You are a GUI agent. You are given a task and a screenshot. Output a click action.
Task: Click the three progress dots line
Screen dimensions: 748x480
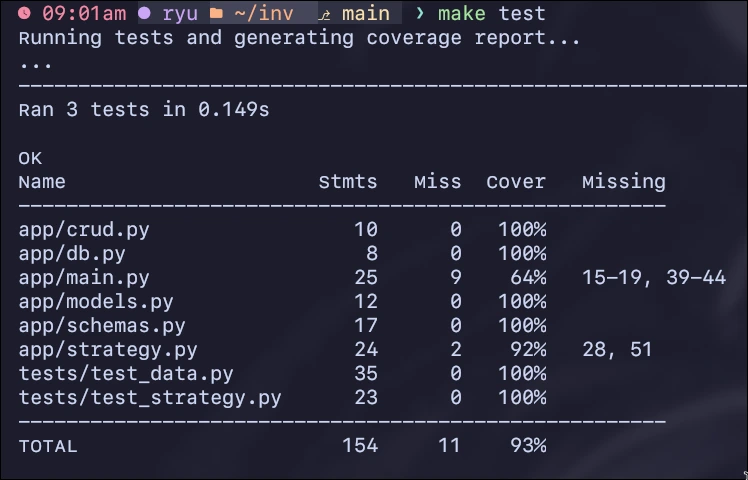tap(36, 65)
